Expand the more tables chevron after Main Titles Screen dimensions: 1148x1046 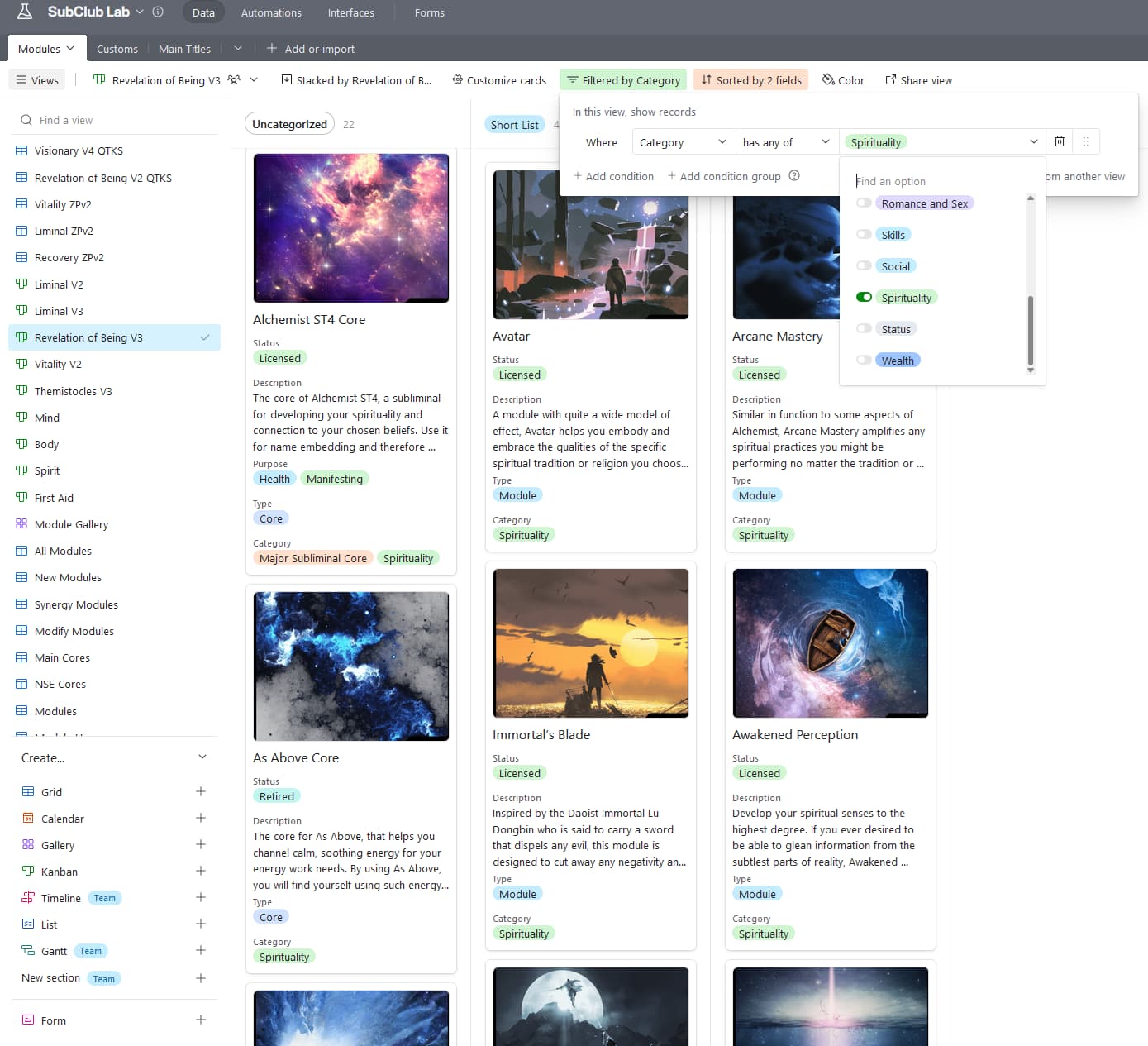238,49
